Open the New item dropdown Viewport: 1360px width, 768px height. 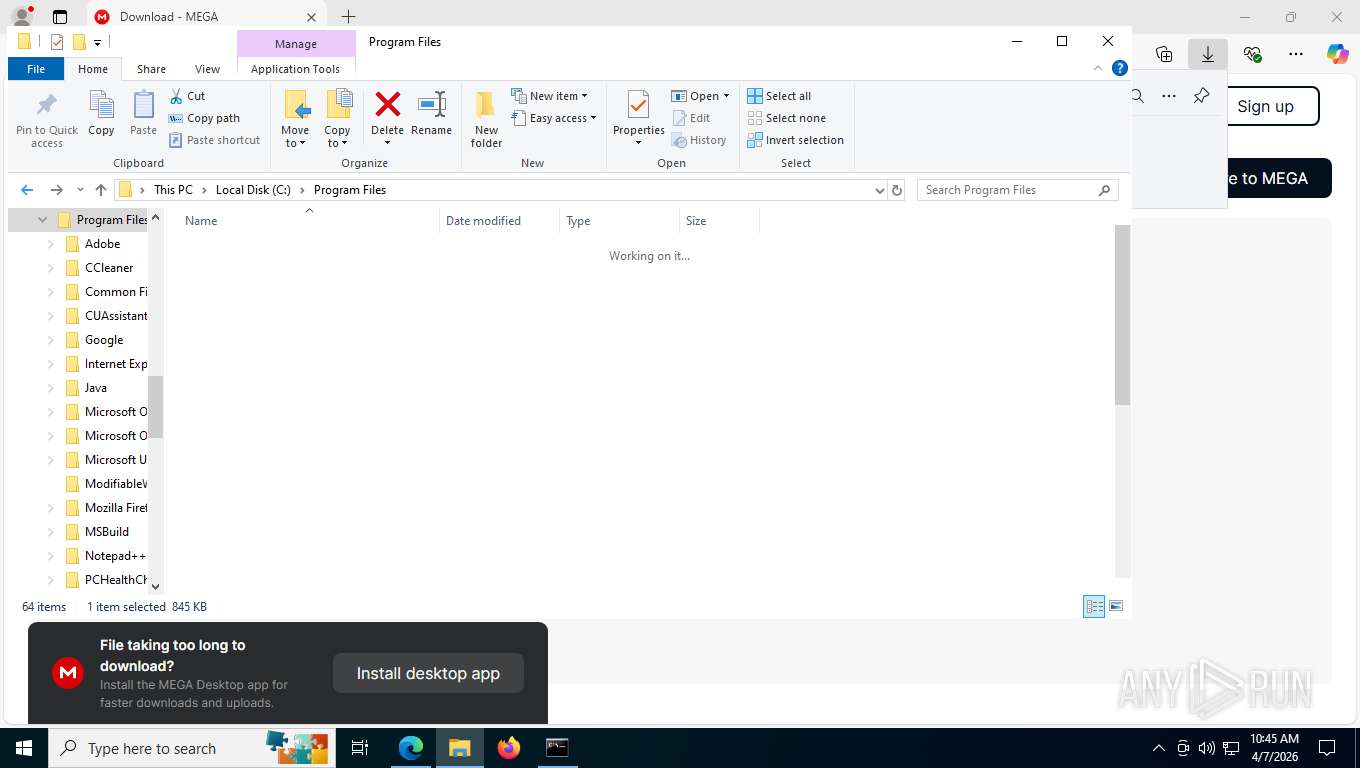(550, 96)
